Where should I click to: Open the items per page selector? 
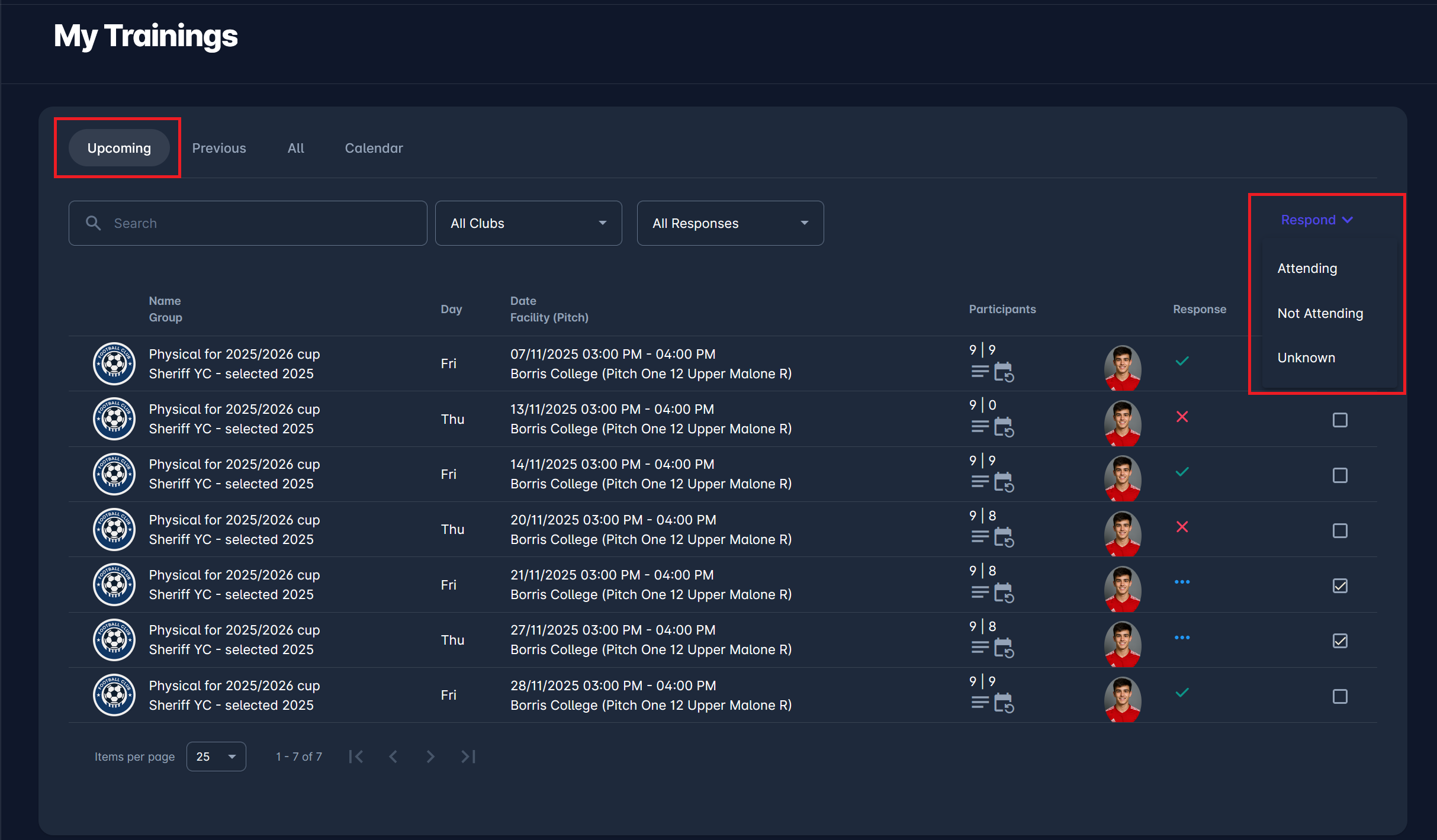tap(216, 757)
